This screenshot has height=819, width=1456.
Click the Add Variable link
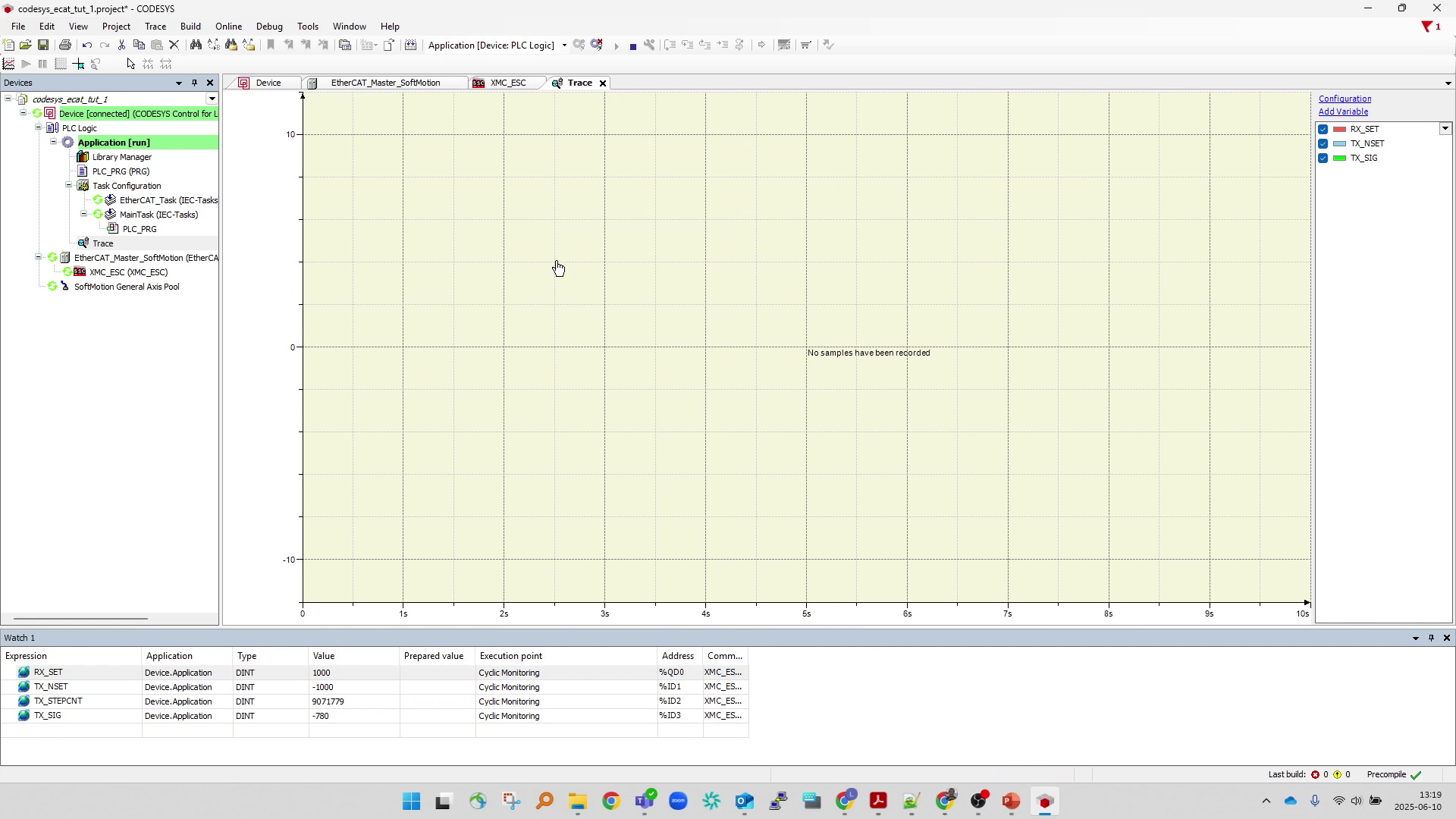pos(1343,111)
